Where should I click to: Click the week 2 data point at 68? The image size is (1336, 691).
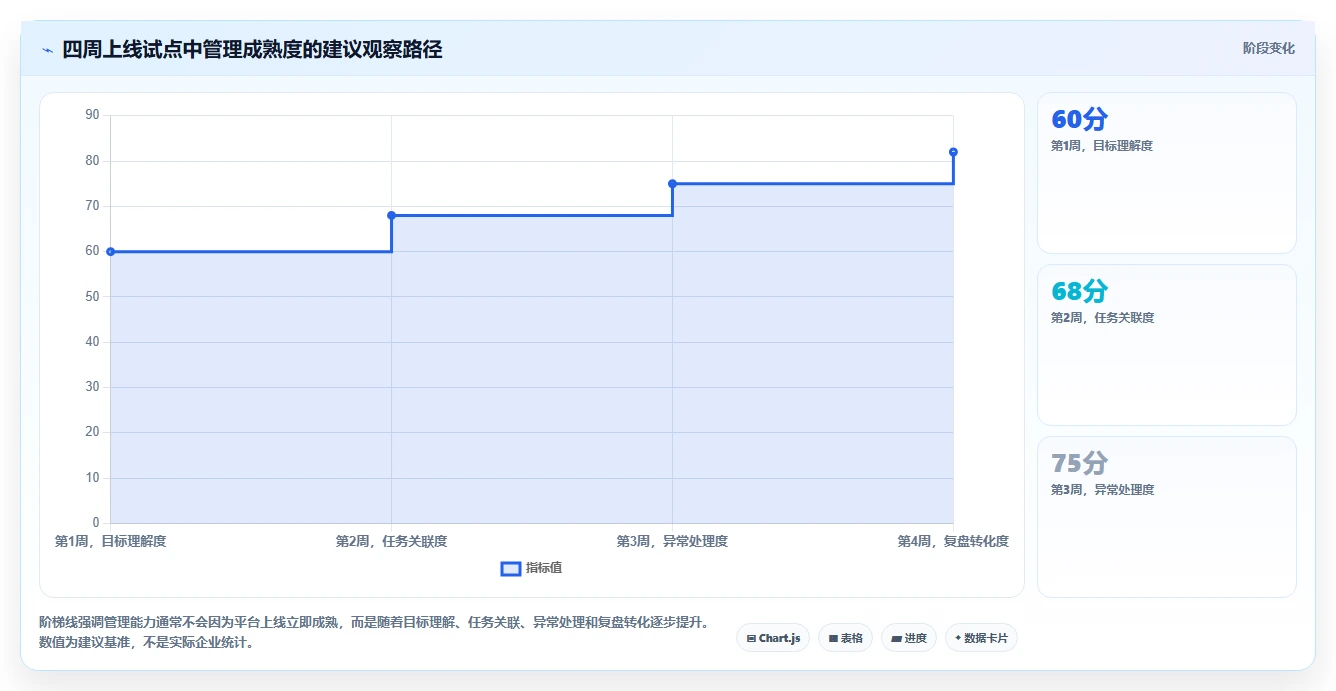pyautogui.click(x=391, y=215)
